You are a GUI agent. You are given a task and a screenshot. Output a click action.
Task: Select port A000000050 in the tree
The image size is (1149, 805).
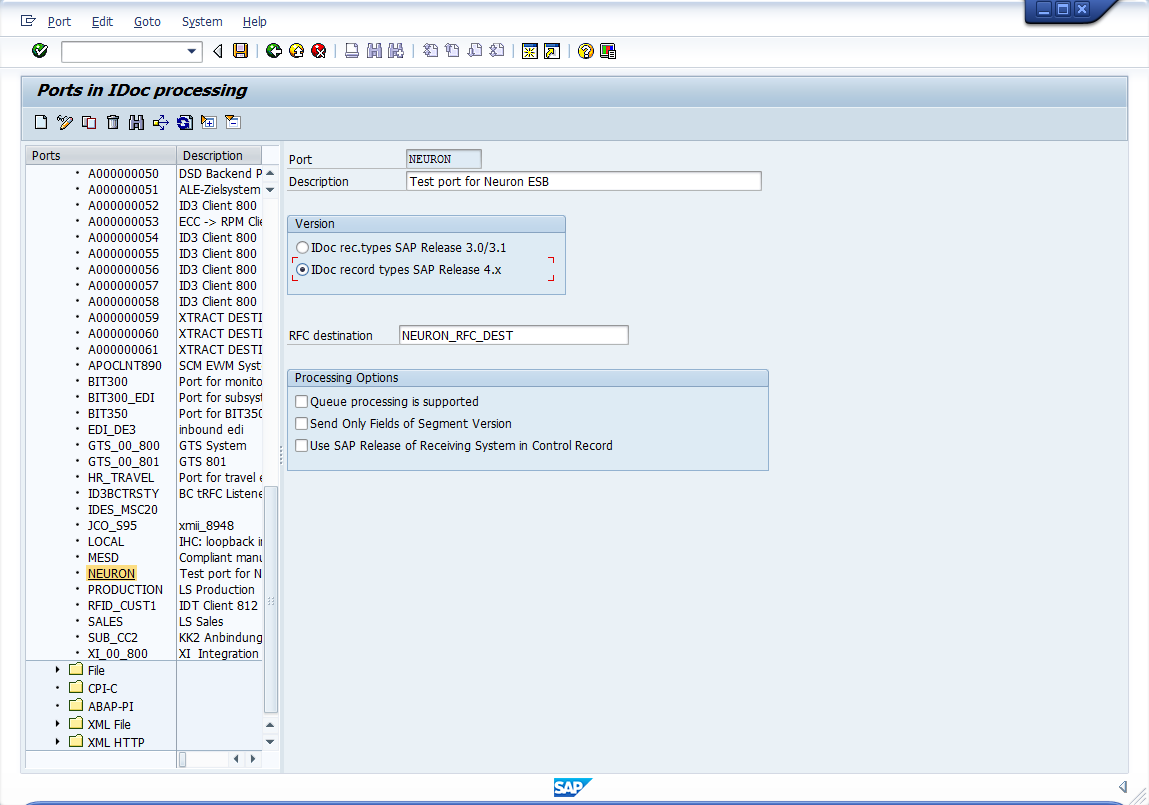point(123,174)
